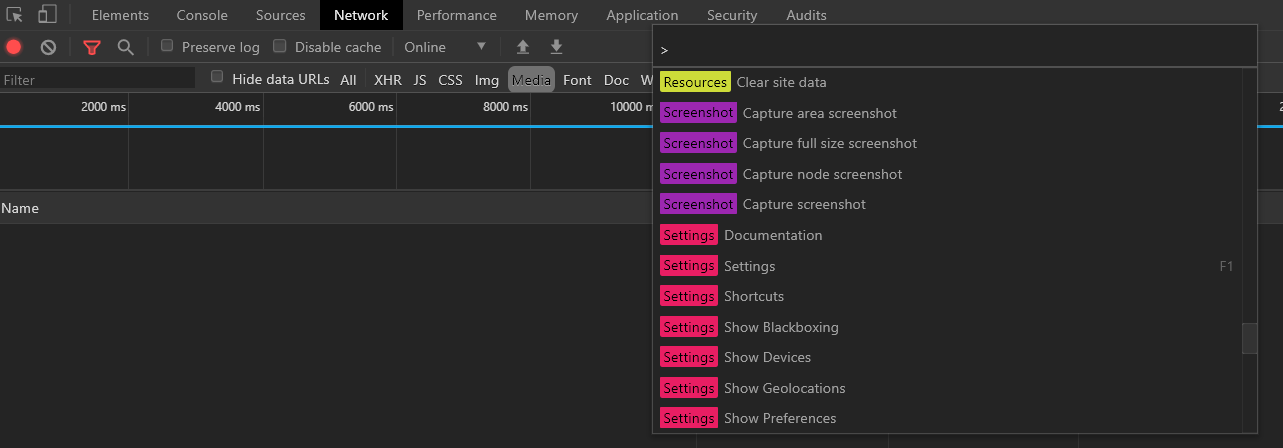Click the network Filter text field
Image resolution: width=1283 pixels, height=448 pixels.
(98, 80)
